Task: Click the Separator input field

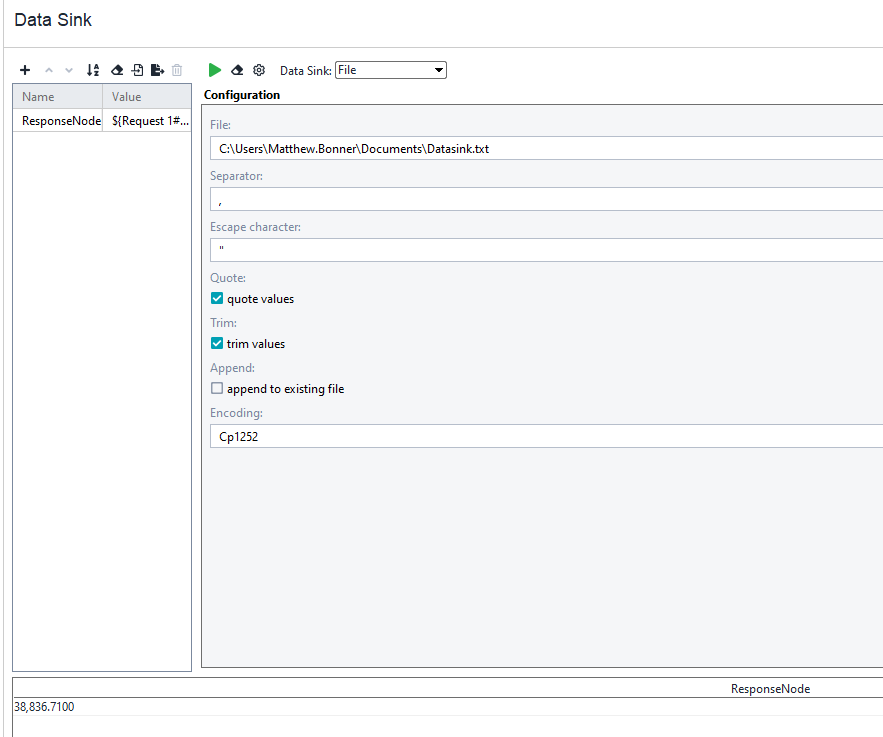Action: pos(546,199)
